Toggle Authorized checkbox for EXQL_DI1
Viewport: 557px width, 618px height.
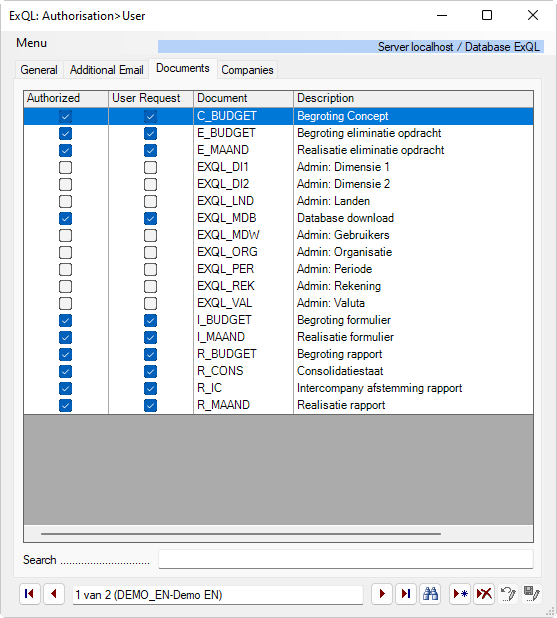click(x=65, y=168)
